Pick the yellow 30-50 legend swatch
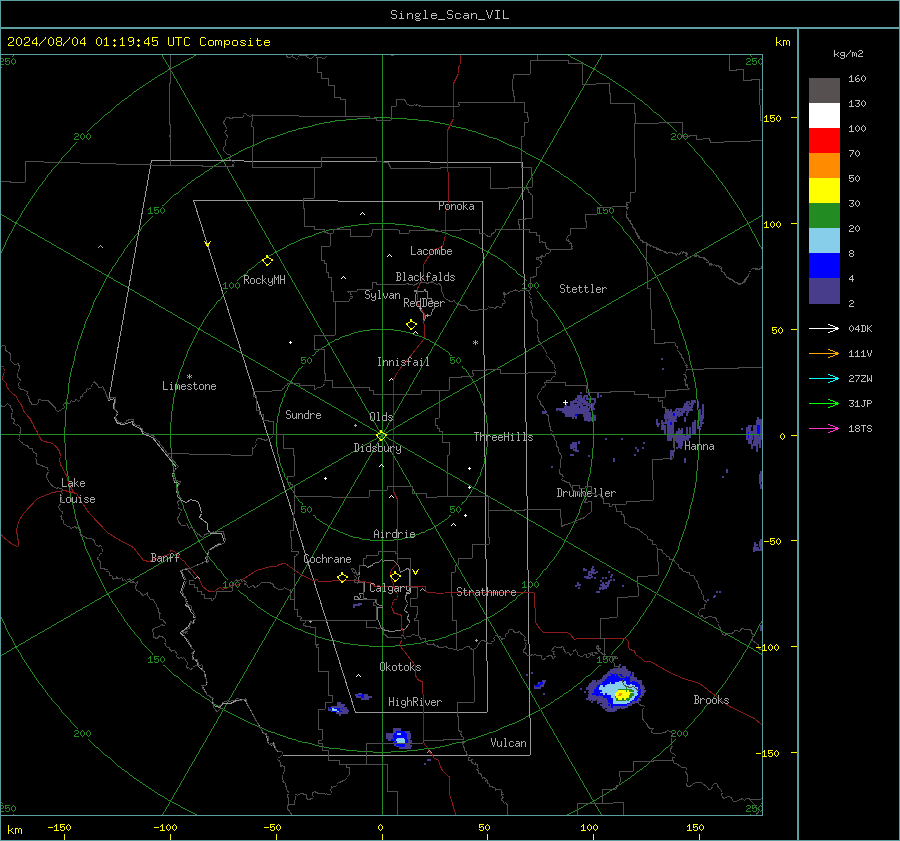 [824, 191]
